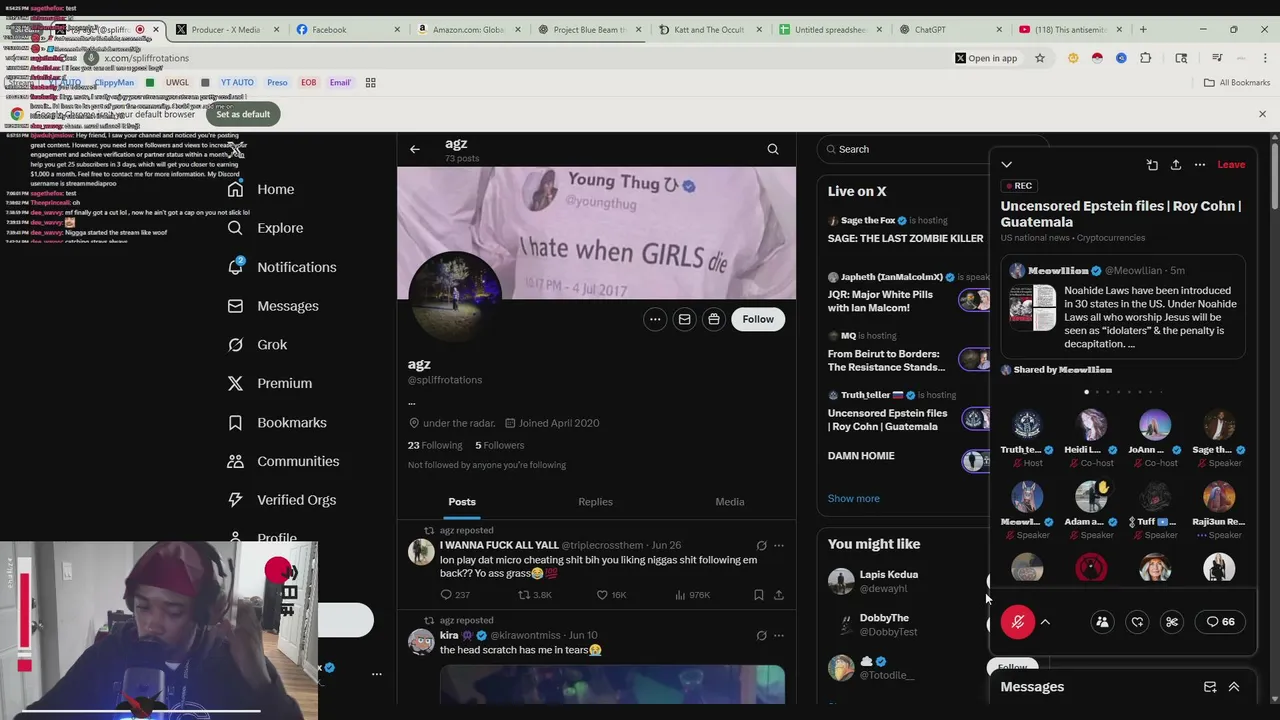Image resolution: width=1280 pixels, height=720 pixels.
Task: Expand the Messages drawer with arrows
Action: point(1234,687)
